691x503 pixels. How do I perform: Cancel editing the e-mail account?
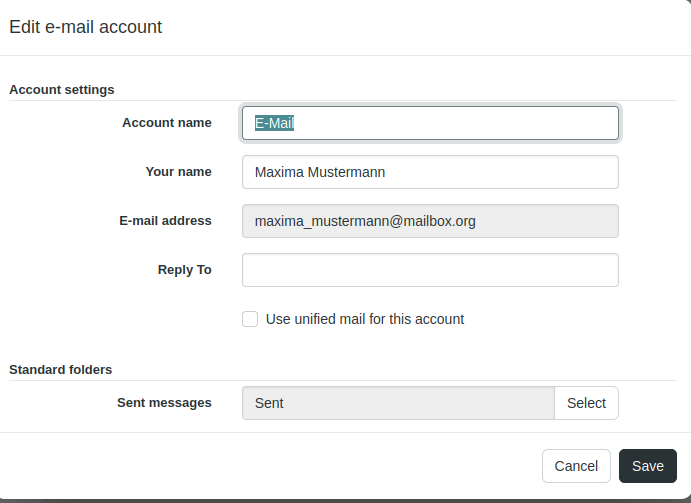576,466
